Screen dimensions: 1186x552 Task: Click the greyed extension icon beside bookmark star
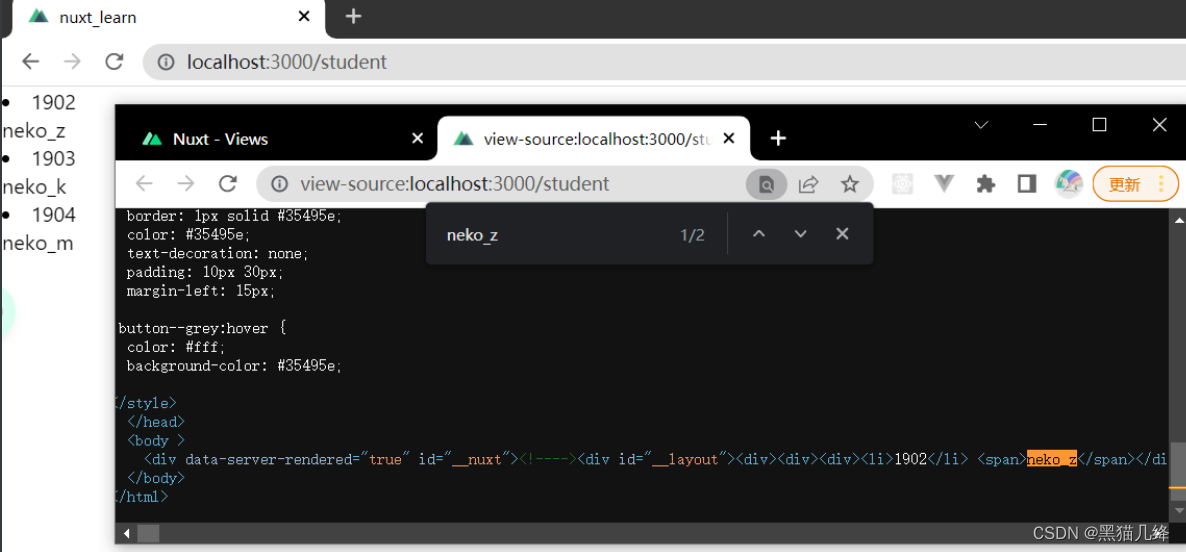tap(902, 184)
